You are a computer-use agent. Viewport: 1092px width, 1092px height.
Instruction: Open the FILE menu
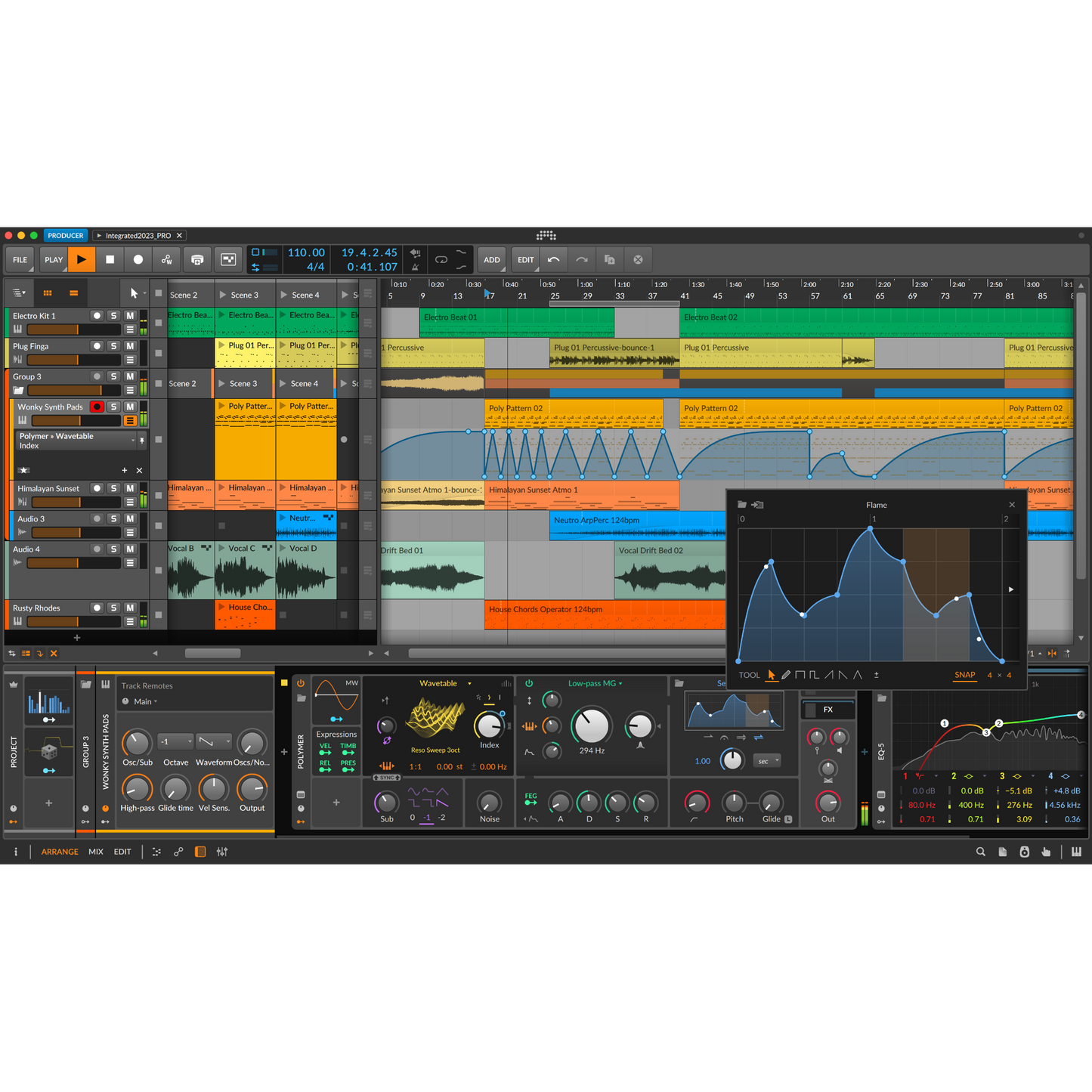(19, 259)
